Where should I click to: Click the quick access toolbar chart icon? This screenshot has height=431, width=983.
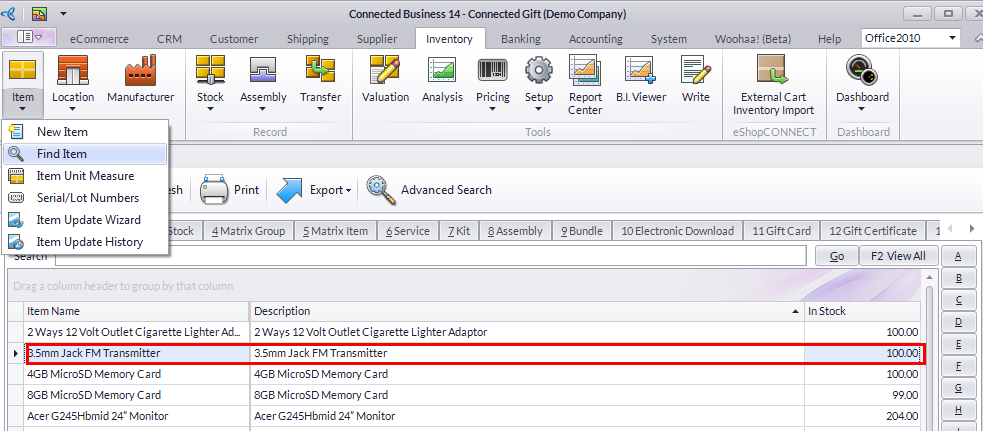(x=39, y=13)
